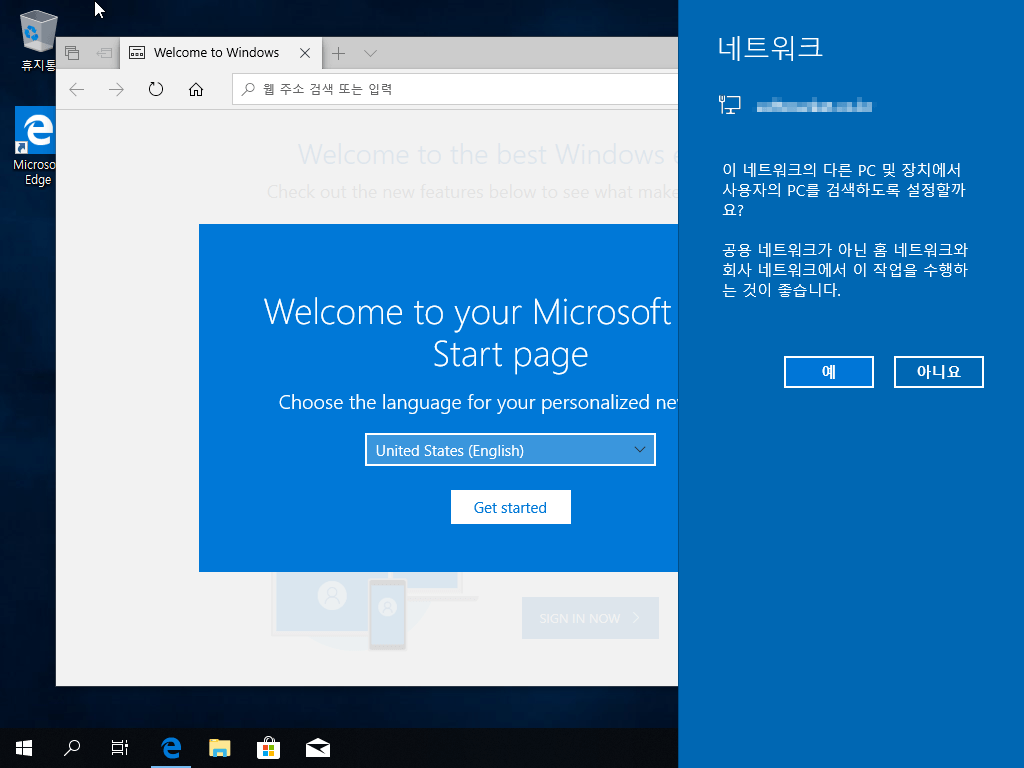The image size is (1024, 768).
Task: Click the search icon in address bar
Action: [248, 89]
